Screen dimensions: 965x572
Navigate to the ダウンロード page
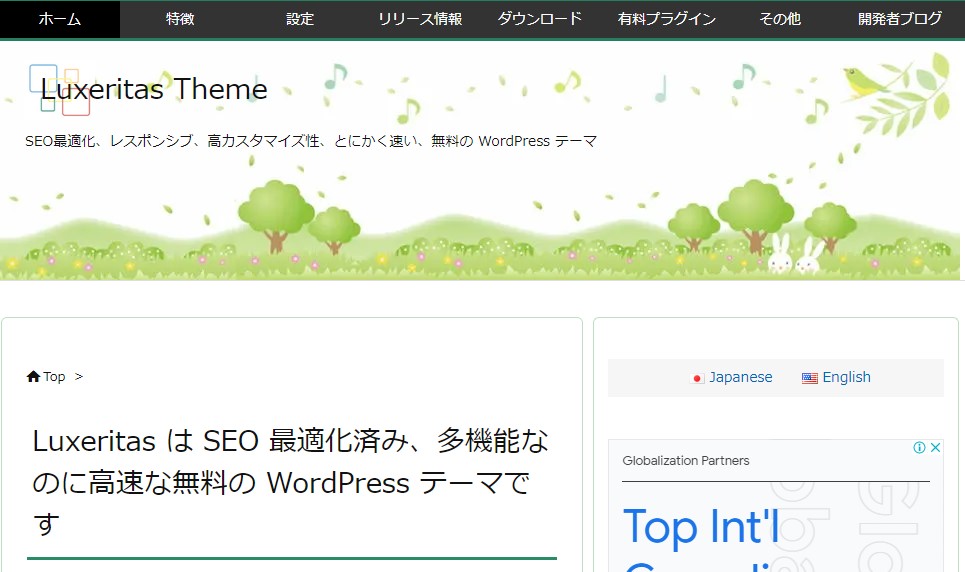[540, 19]
